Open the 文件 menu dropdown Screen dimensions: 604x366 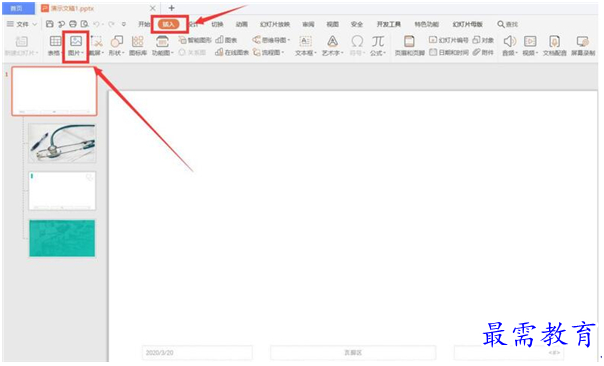(x=22, y=24)
